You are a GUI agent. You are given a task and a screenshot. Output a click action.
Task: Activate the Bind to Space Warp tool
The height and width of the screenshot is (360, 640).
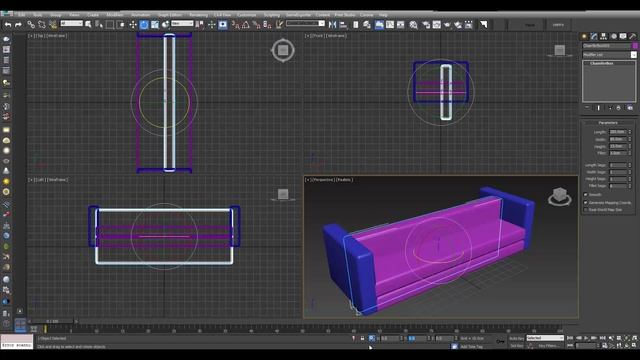point(53,25)
